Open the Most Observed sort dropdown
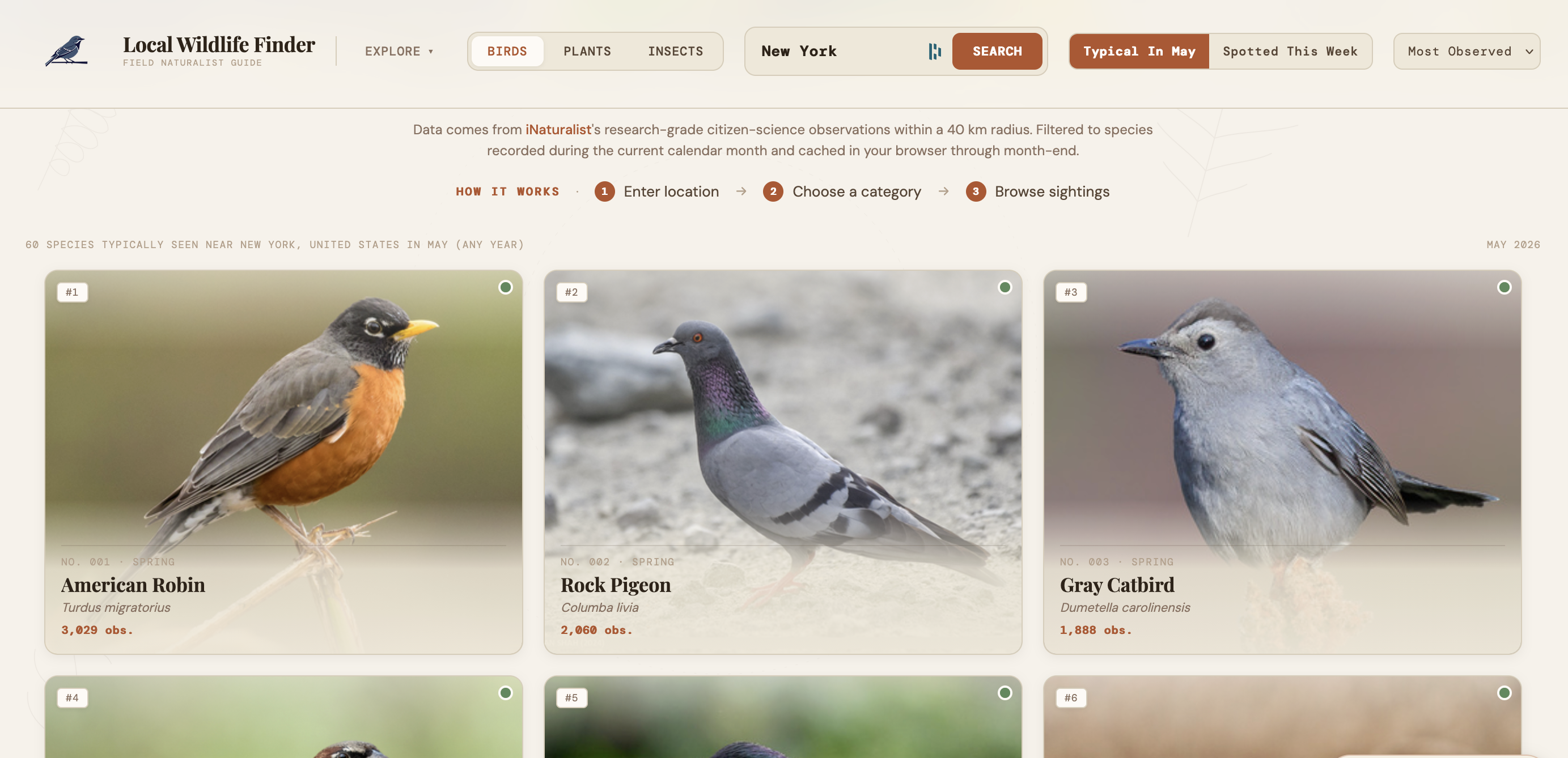 pyautogui.click(x=1466, y=51)
